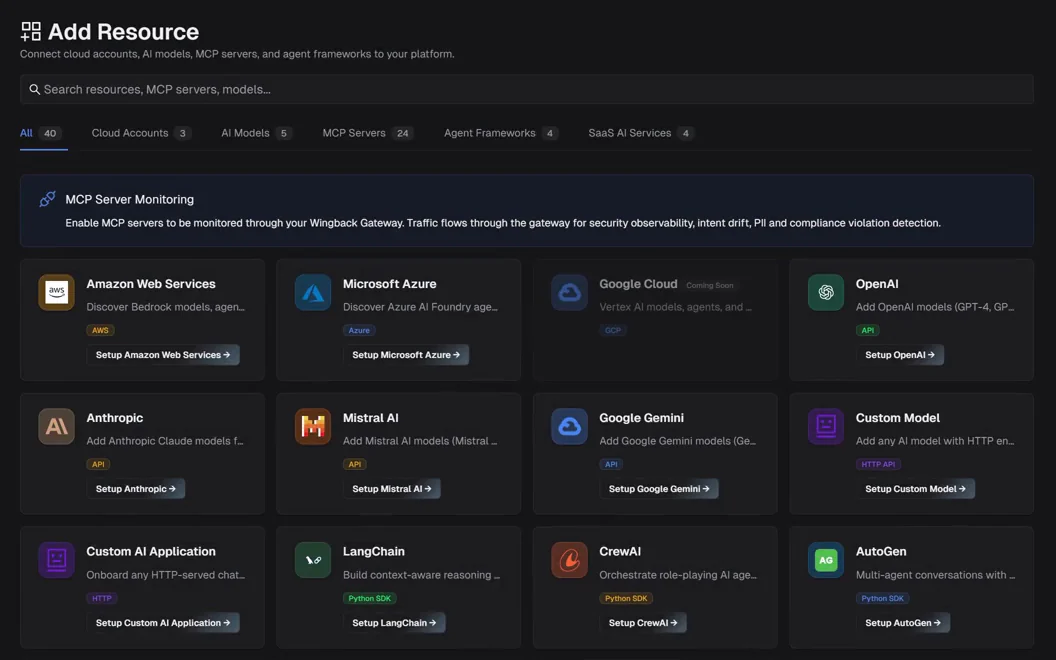
Task: Click Setup Microsoft Azure button
Action: (x=406, y=355)
